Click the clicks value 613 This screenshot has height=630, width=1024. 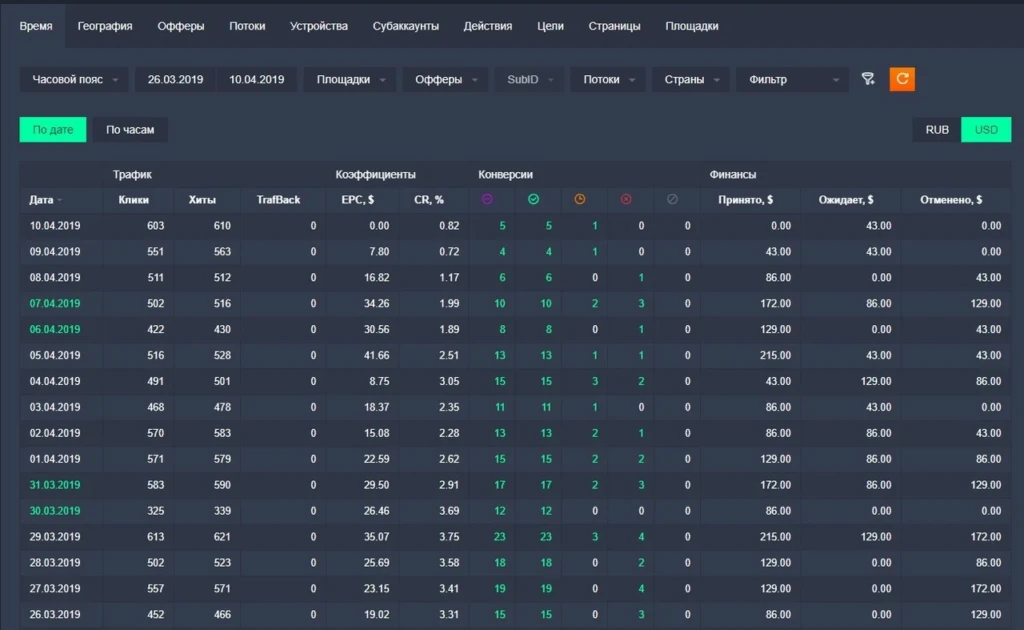coord(155,537)
